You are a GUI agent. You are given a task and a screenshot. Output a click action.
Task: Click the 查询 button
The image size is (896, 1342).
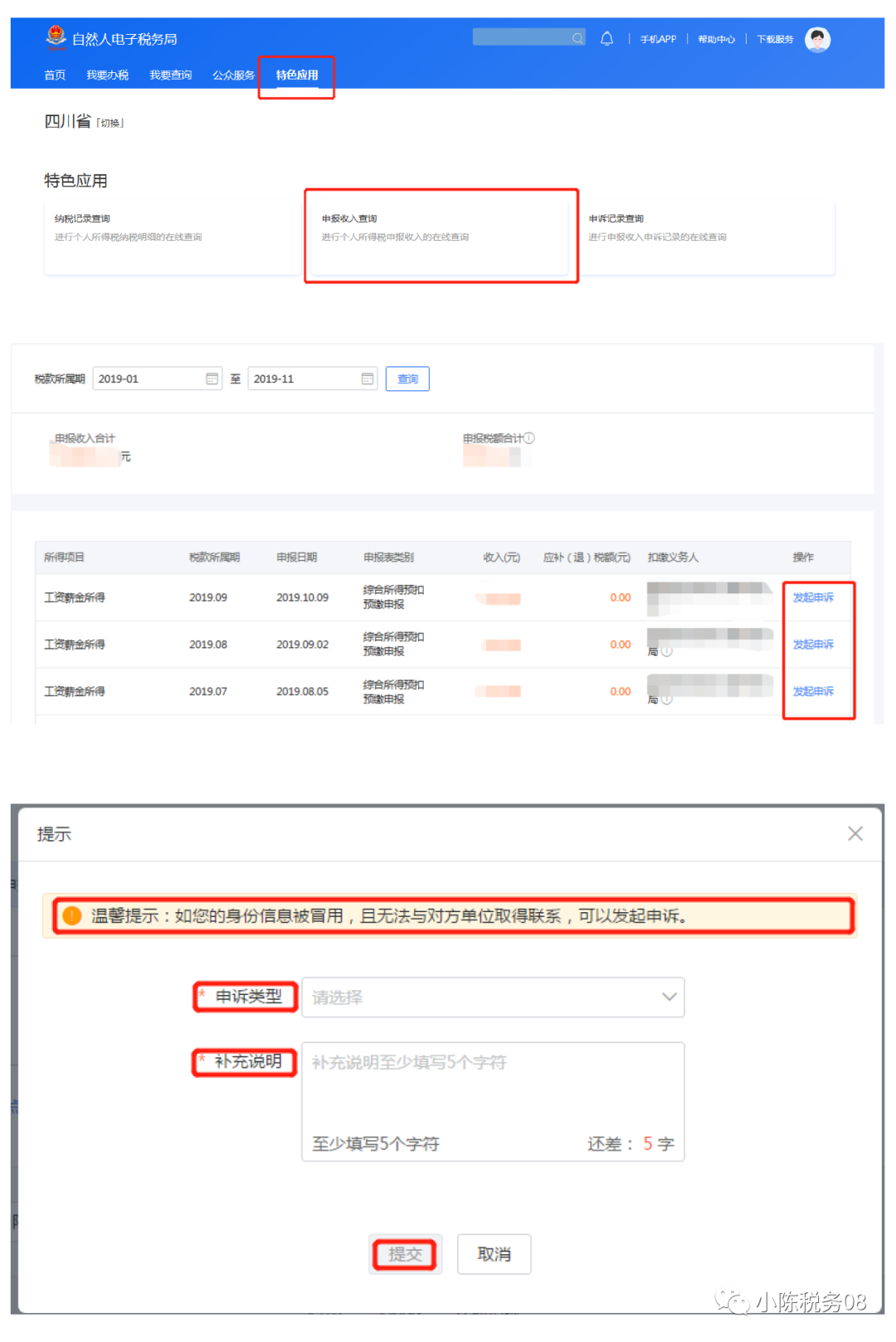pyautogui.click(x=407, y=378)
